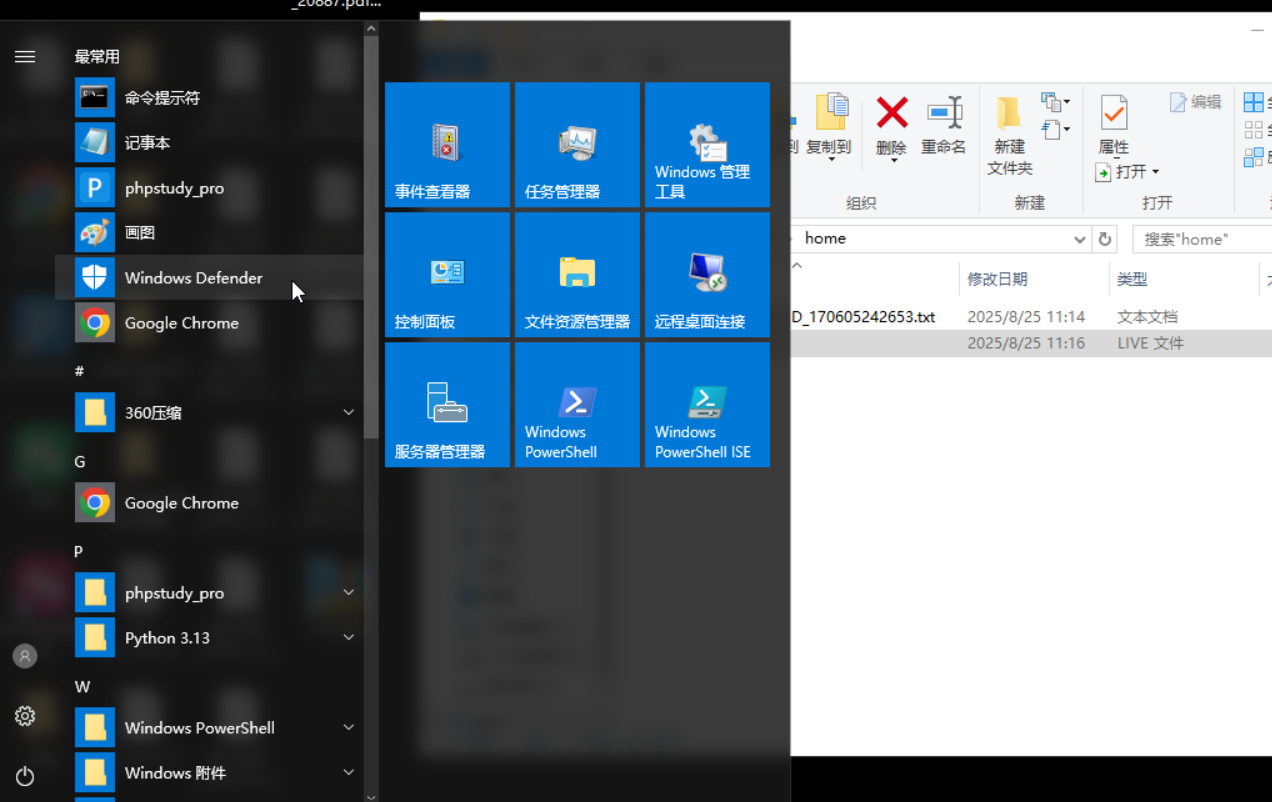
Task: Open the 文件资源管理器 tile
Action: click(x=577, y=275)
